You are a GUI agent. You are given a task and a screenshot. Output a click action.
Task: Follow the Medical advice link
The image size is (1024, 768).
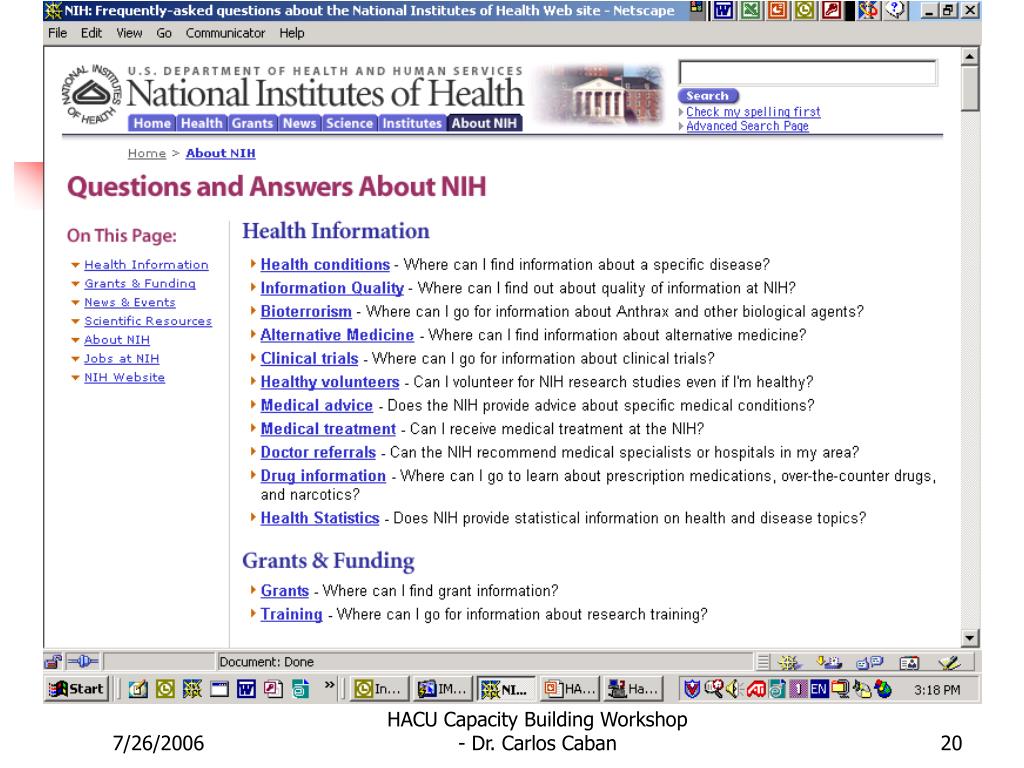(317, 406)
